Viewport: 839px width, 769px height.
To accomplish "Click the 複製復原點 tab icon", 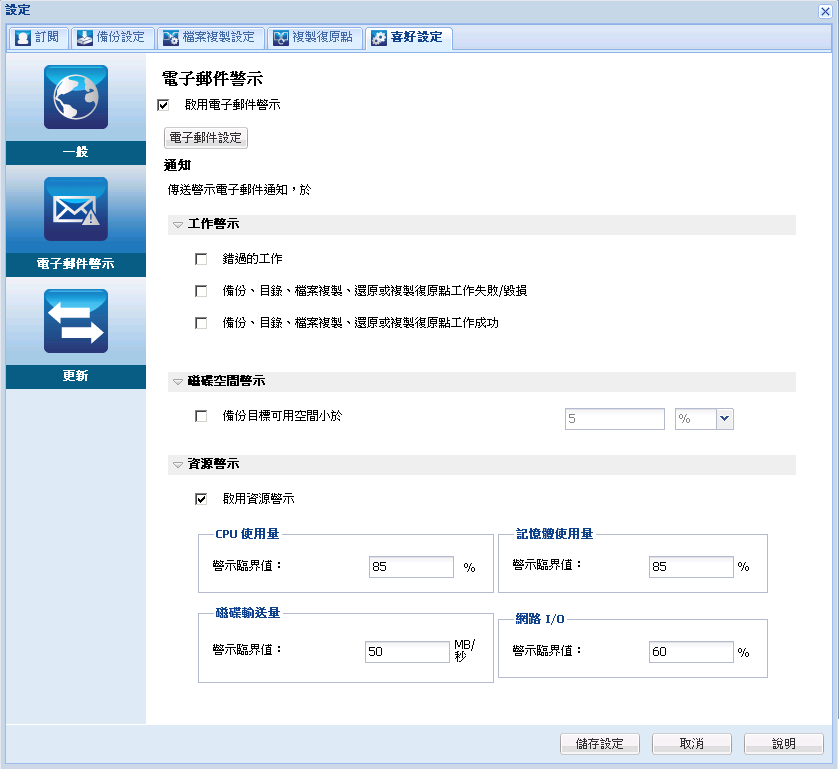I will (281, 38).
